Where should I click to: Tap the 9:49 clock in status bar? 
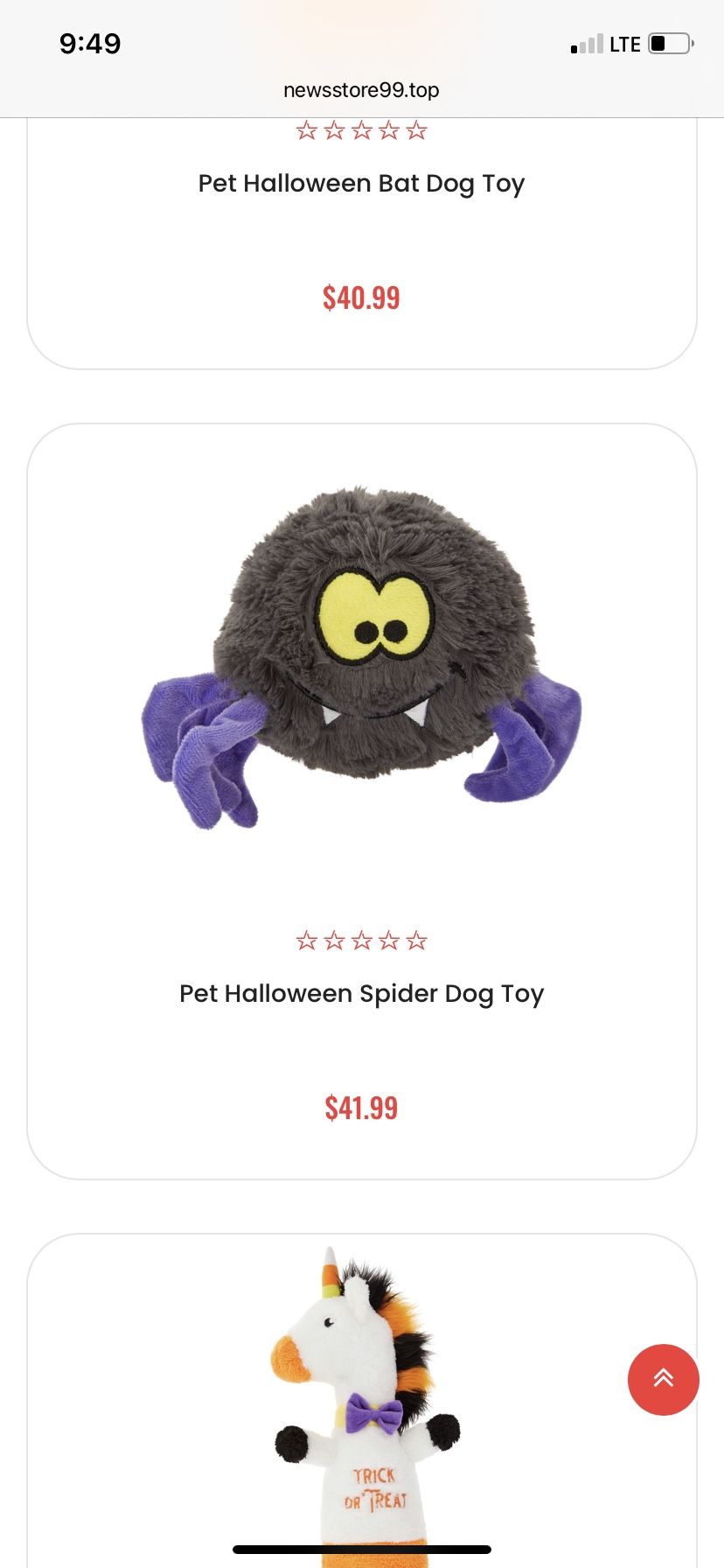pos(90,43)
